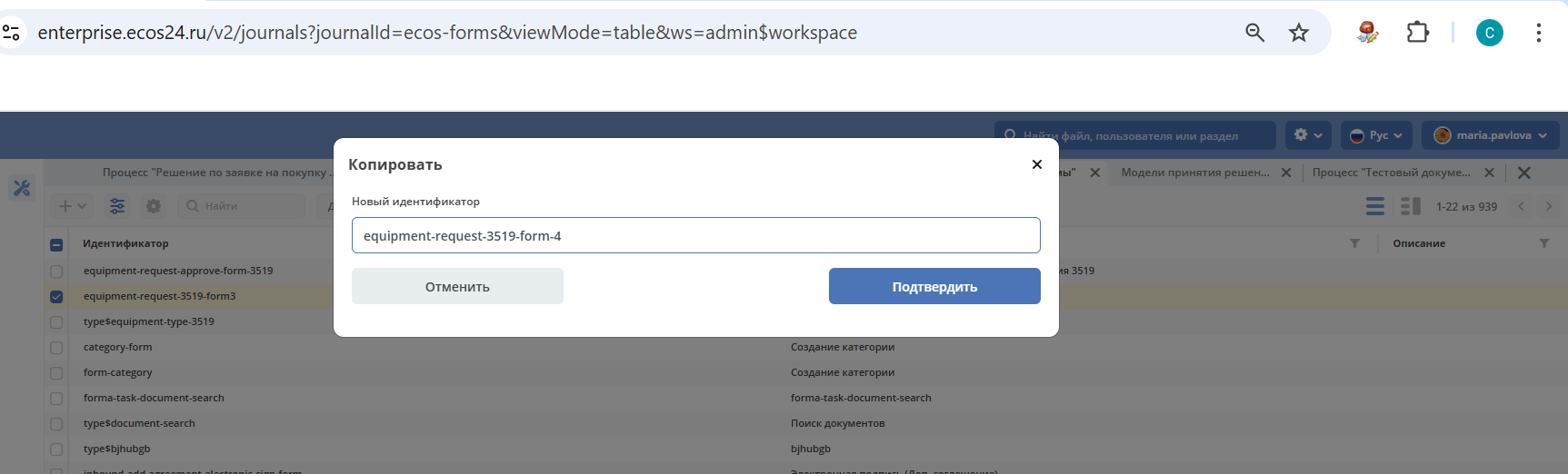Viewport: 1568px width, 474px height.
Task: Open the gear settings dropdown in header
Action: tap(1307, 135)
